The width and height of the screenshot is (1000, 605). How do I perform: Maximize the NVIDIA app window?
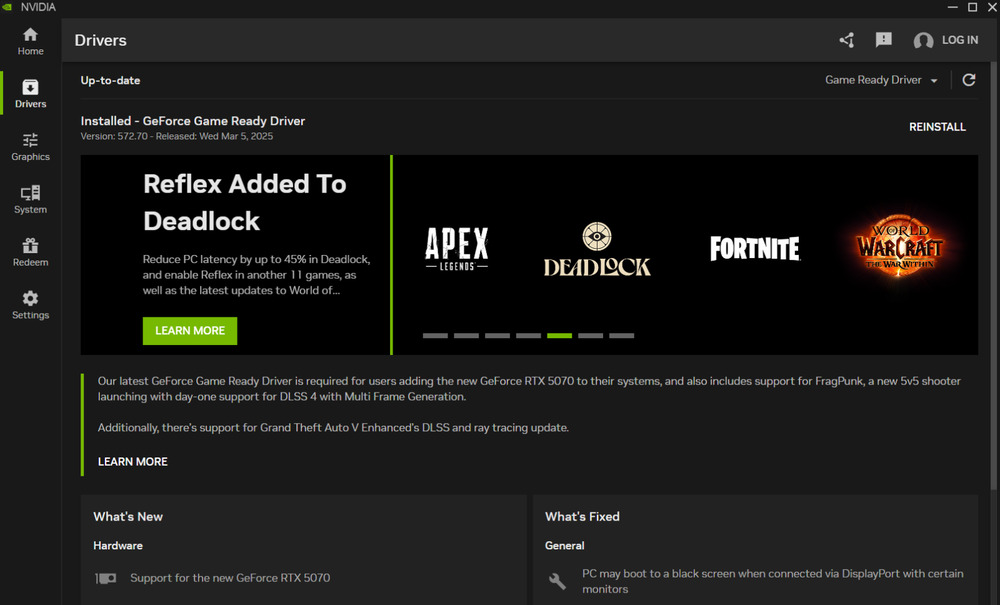pyautogui.click(x=973, y=7)
